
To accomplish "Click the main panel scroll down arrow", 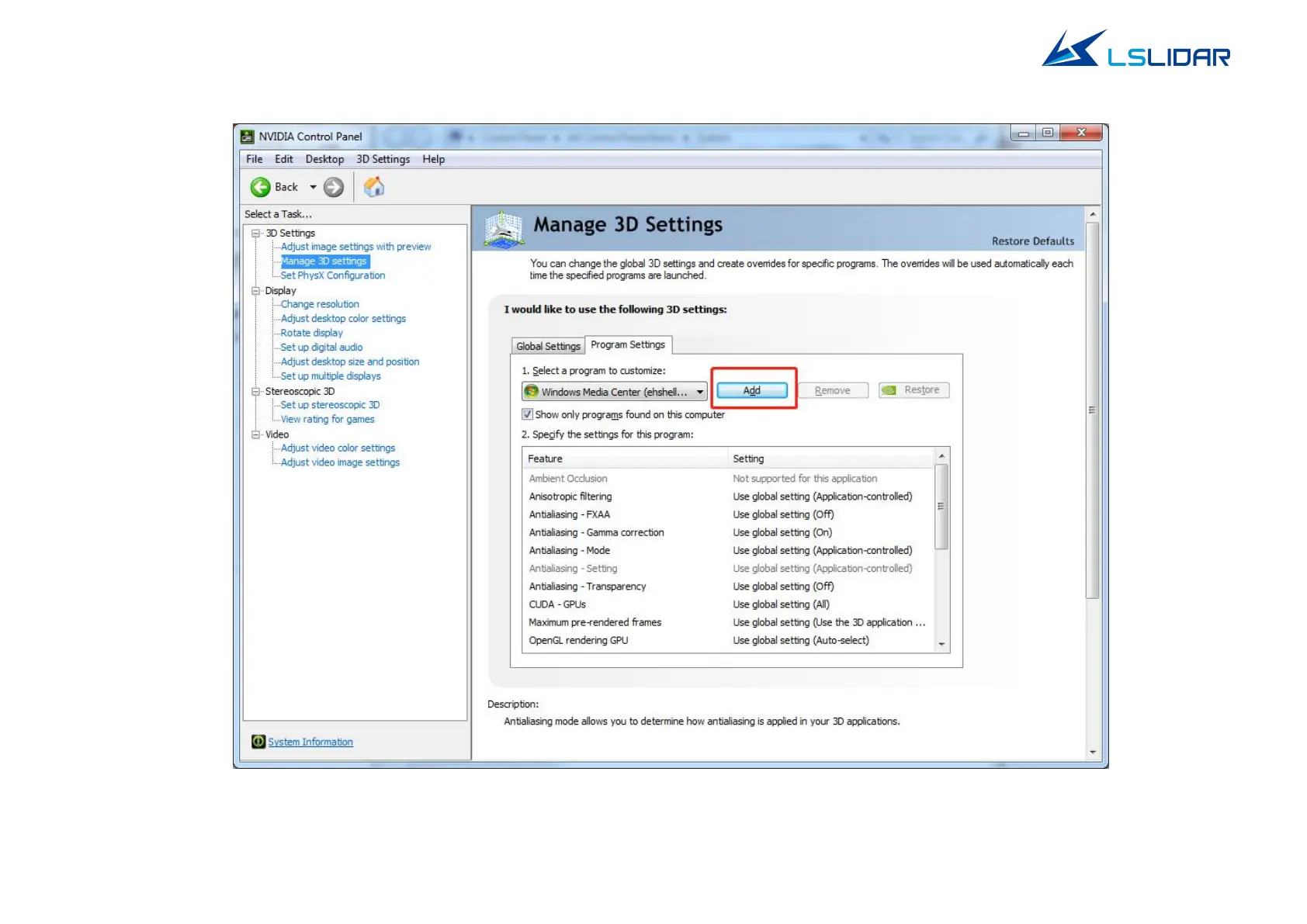I will pyautogui.click(x=1093, y=752).
